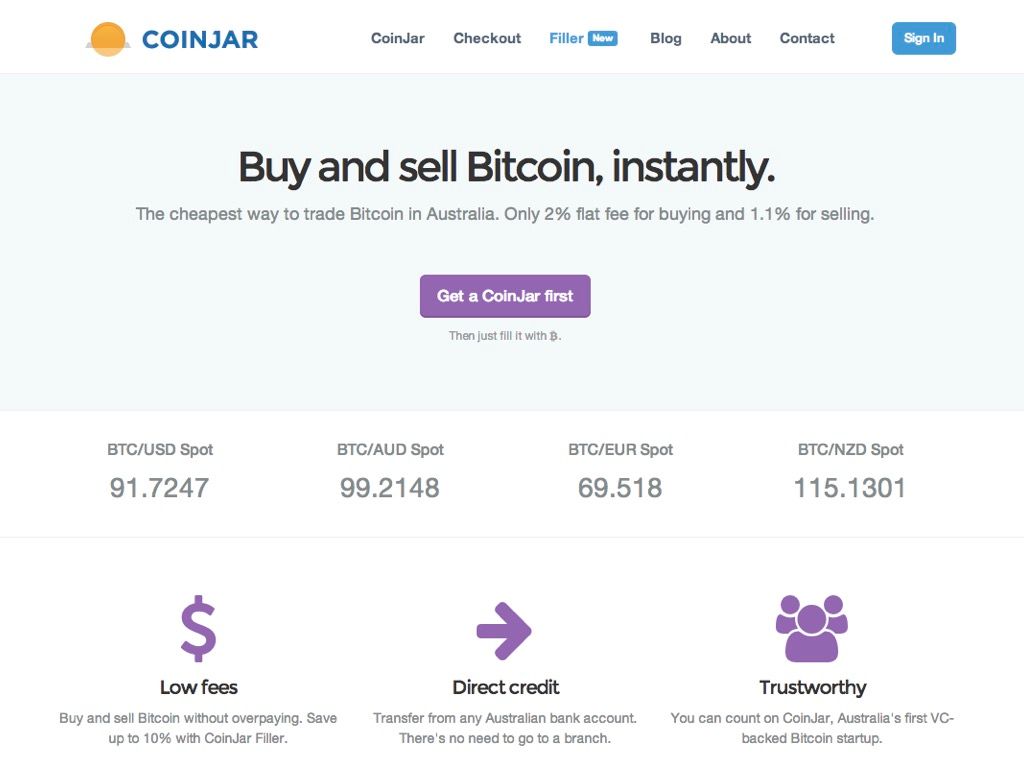Click the BTC/AUD Spot price 99.2148
The image size is (1024, 768).
pyautogui.click(x=390, y=488)
